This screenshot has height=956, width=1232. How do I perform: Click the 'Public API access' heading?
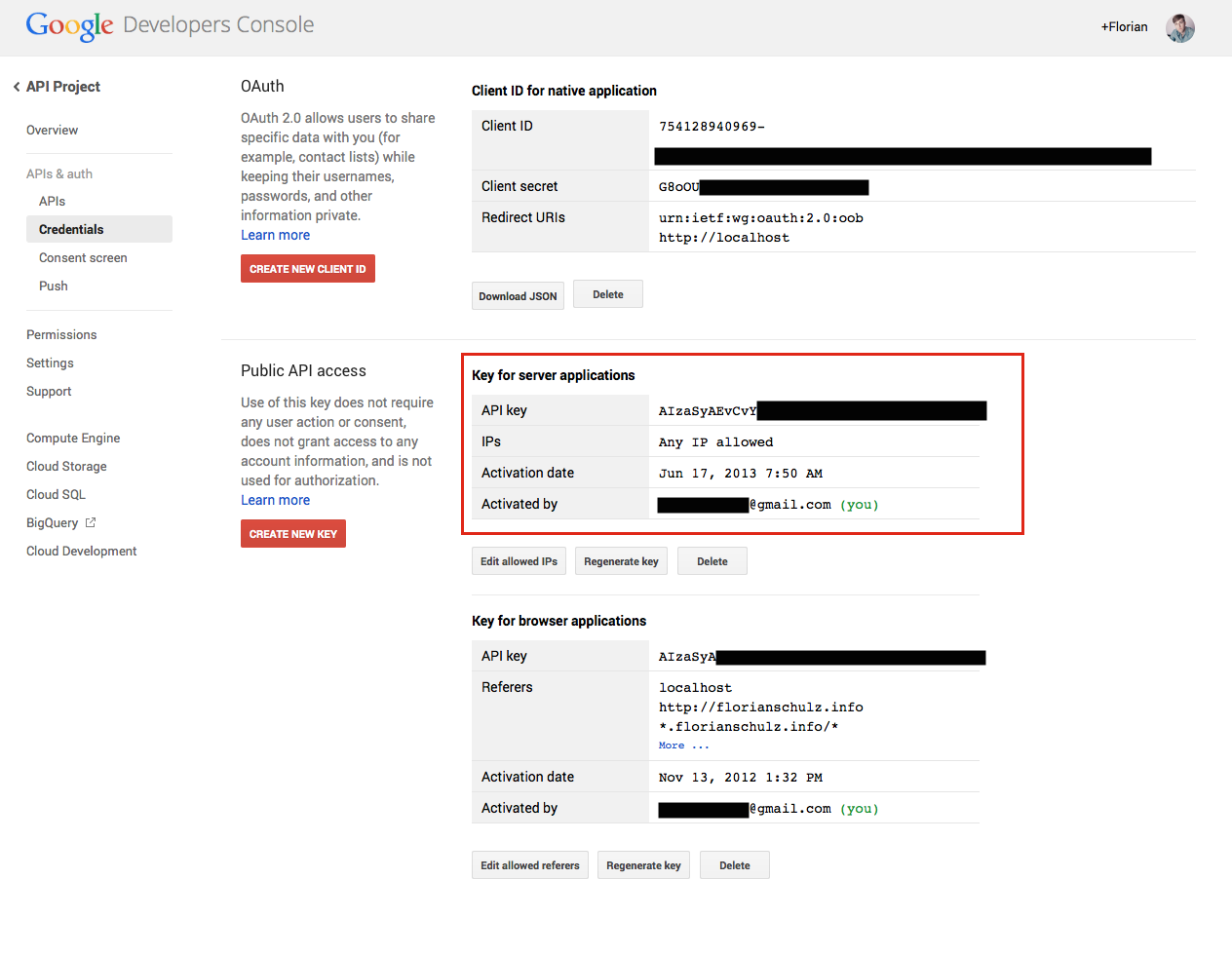(x=303, y=371)
